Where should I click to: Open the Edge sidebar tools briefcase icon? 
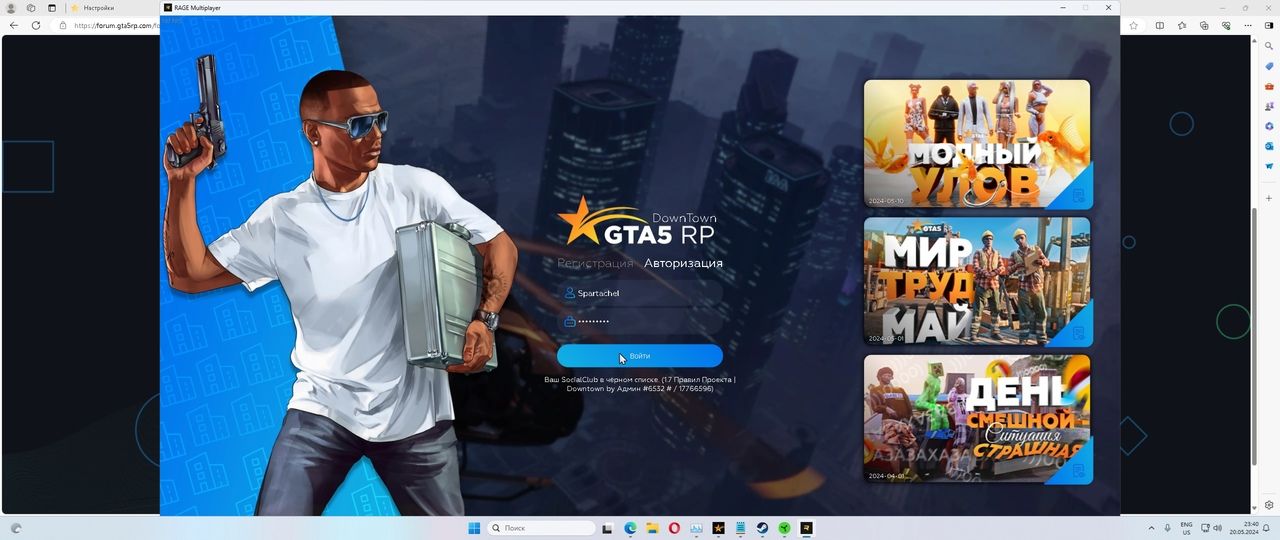1269,86
